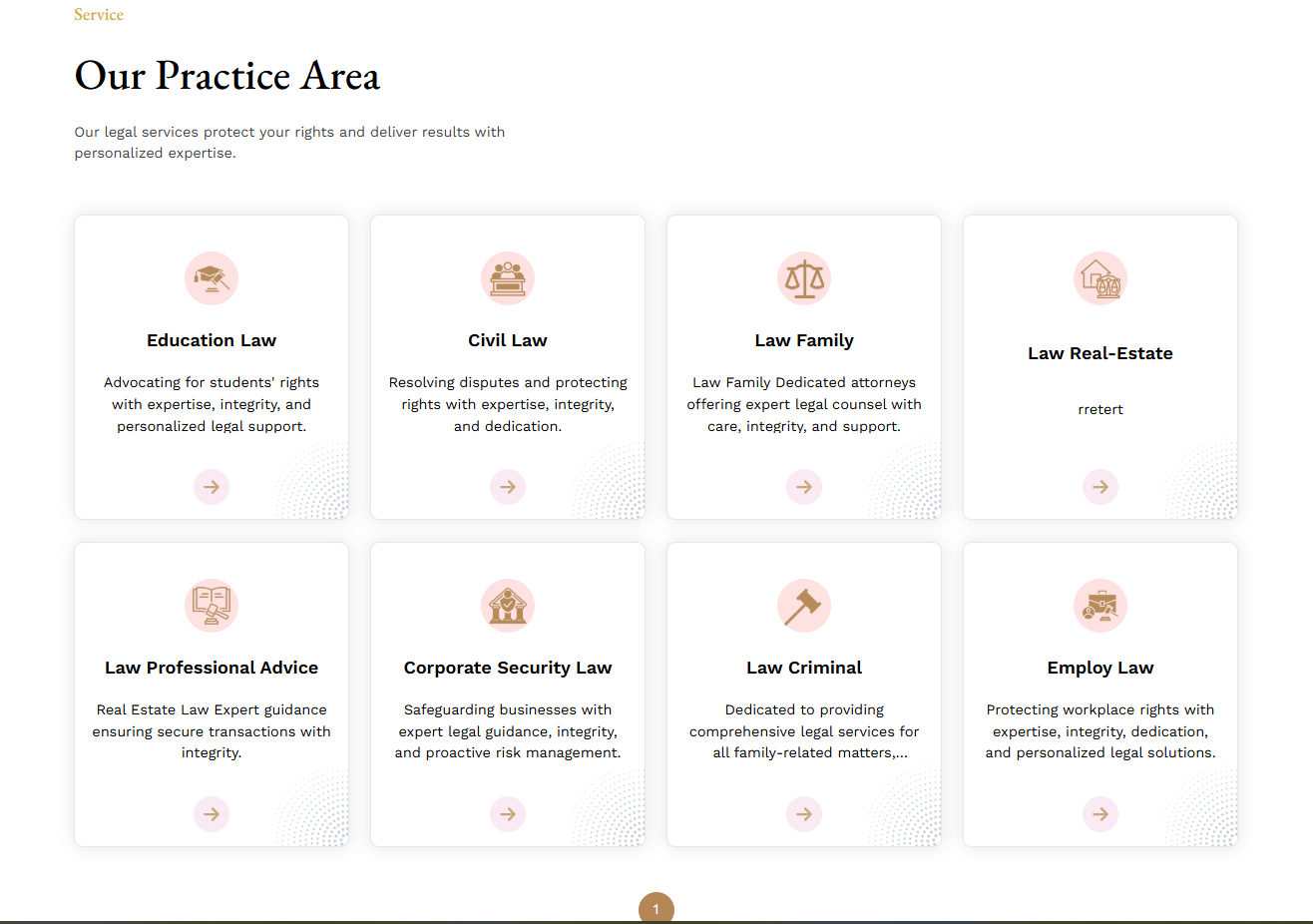
Task: Click the Civil Law judge panel icon
Action: 508,278
